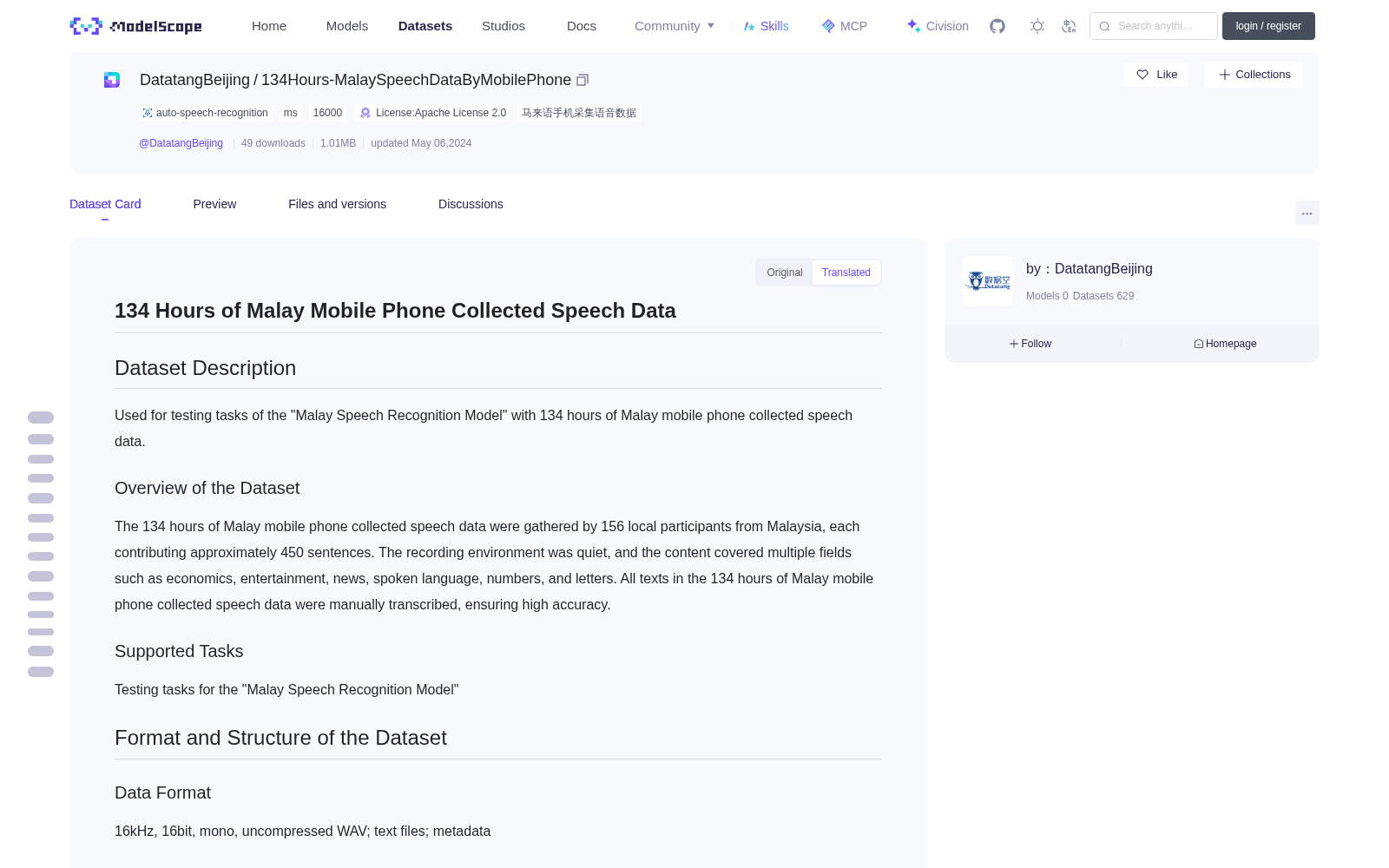Follow DatatangBeijing via the Follow label
The width and height of the screenshot is (1389, 868).
tap(1037, 344)
